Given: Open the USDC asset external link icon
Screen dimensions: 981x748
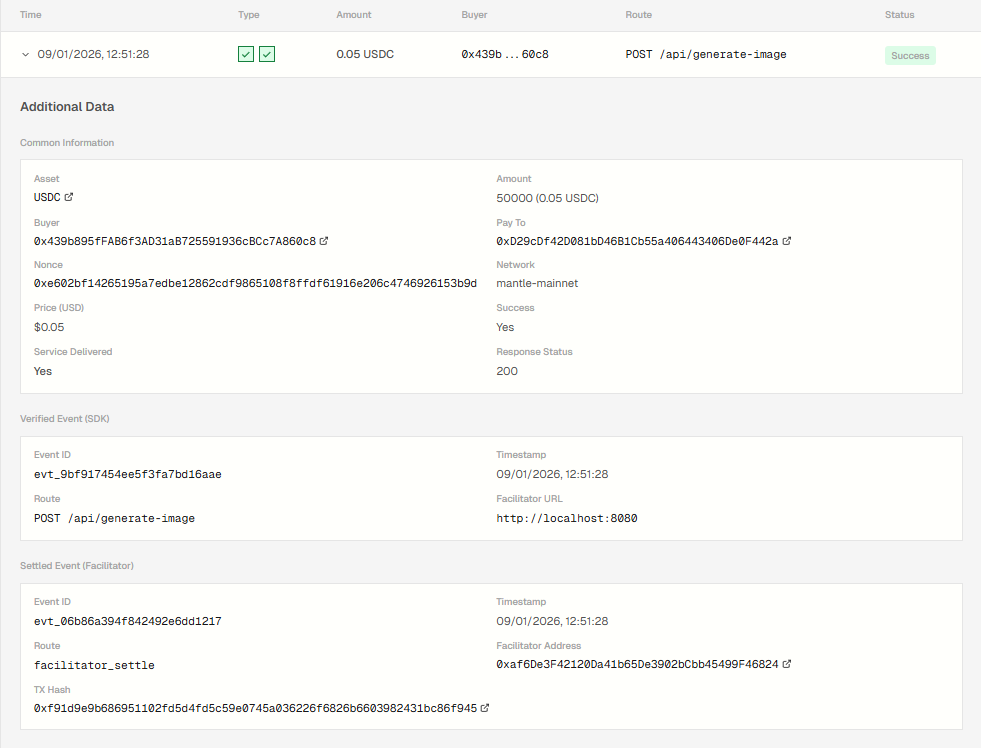Looking at the screenshot, I should pos(69,197).
